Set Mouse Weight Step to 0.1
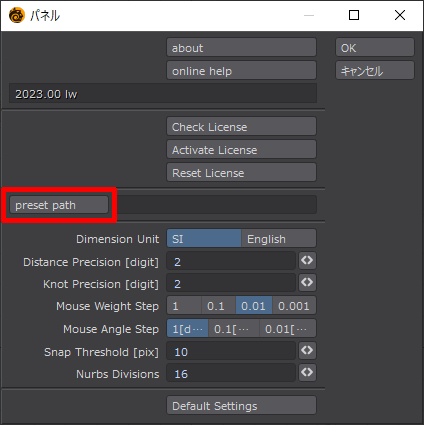Screen dimensions: 424x425 pyautogui.click(x=219, y=305)
